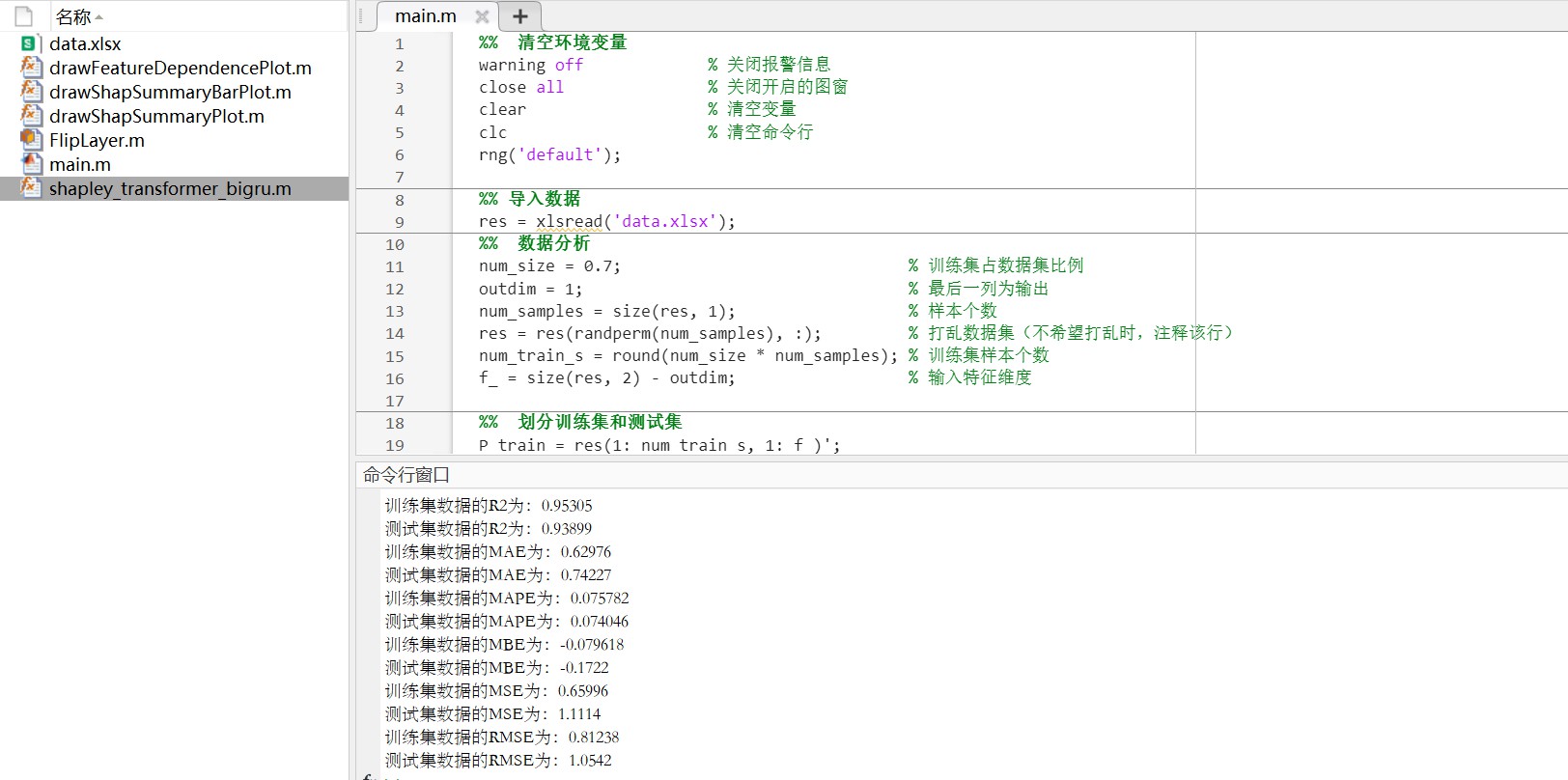Click the drawShapSummaryPlot.m function file icon

pos(31,116)
